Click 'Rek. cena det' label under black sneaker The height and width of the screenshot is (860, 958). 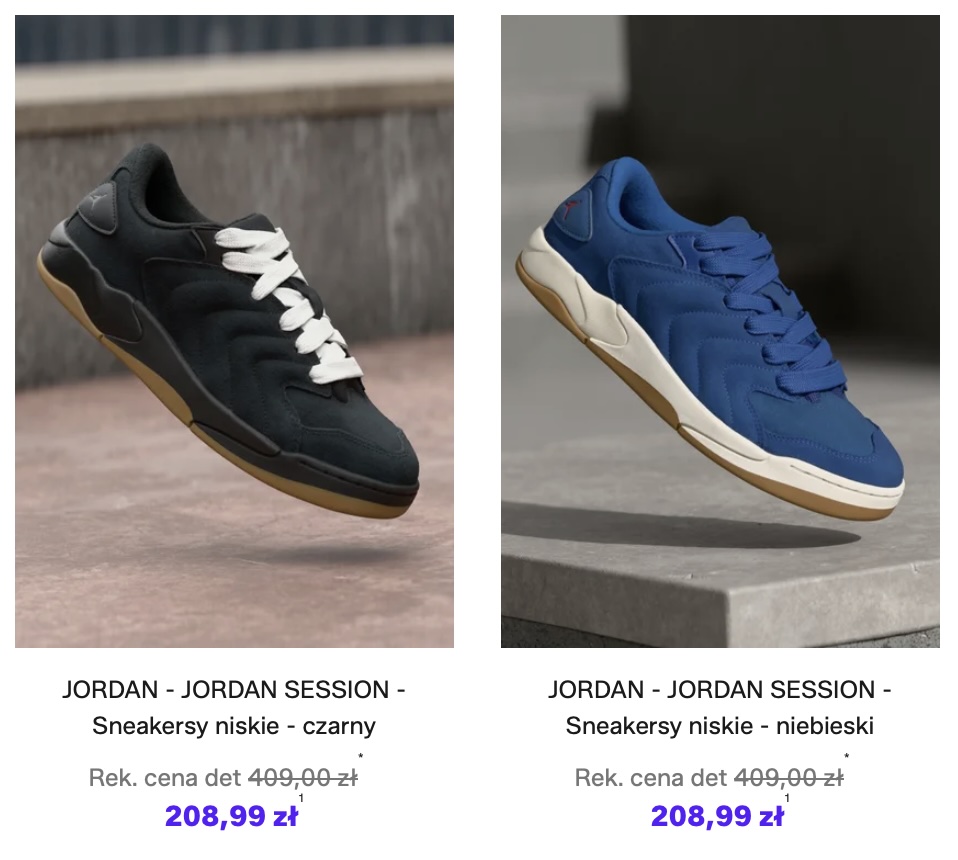tap(165, 778)
